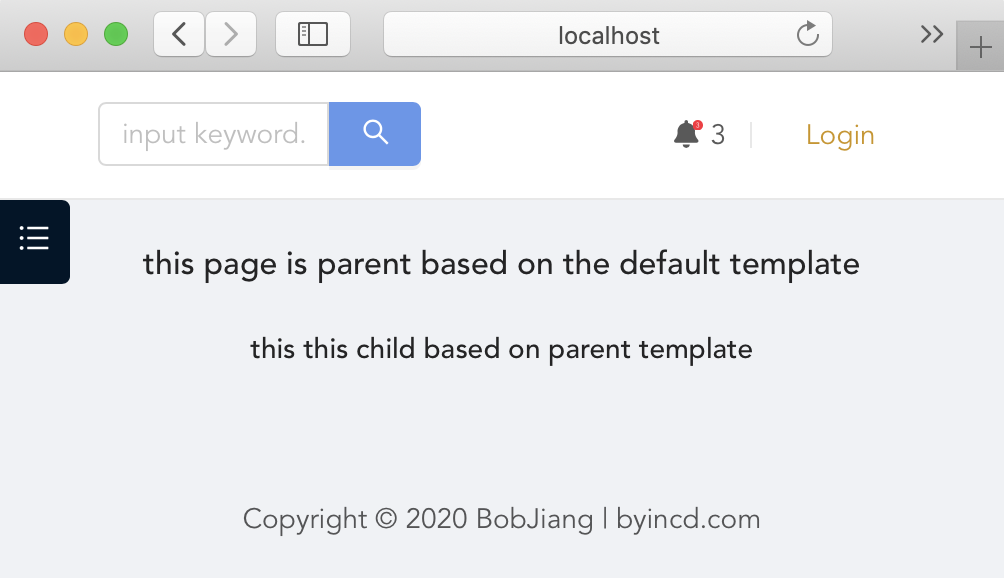The height and width of the screenshot is (578, 1004).
Task: Click the blue magnifying glass search button
Action: [x=375, y=134]
